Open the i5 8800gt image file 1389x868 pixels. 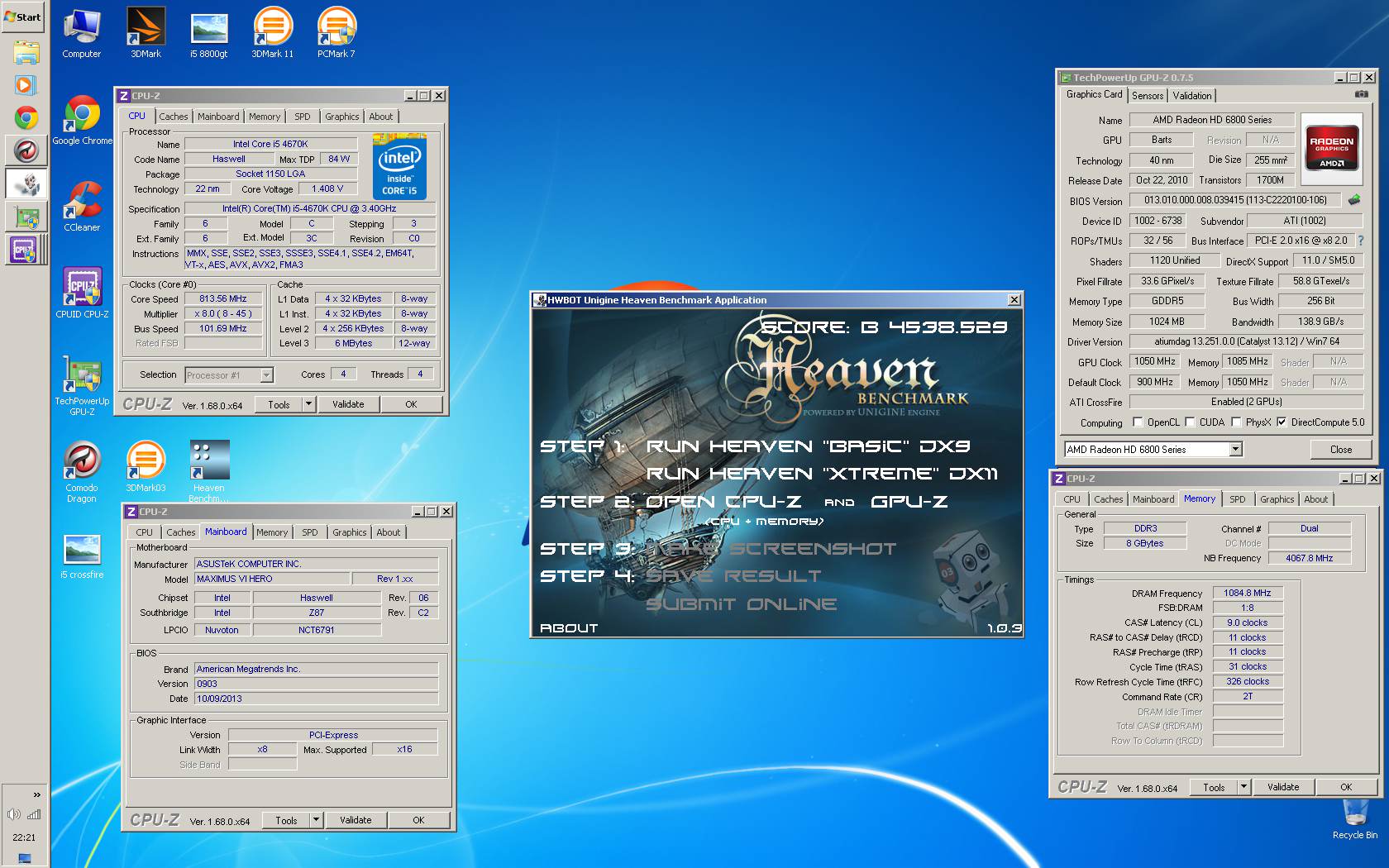(208, 34)
